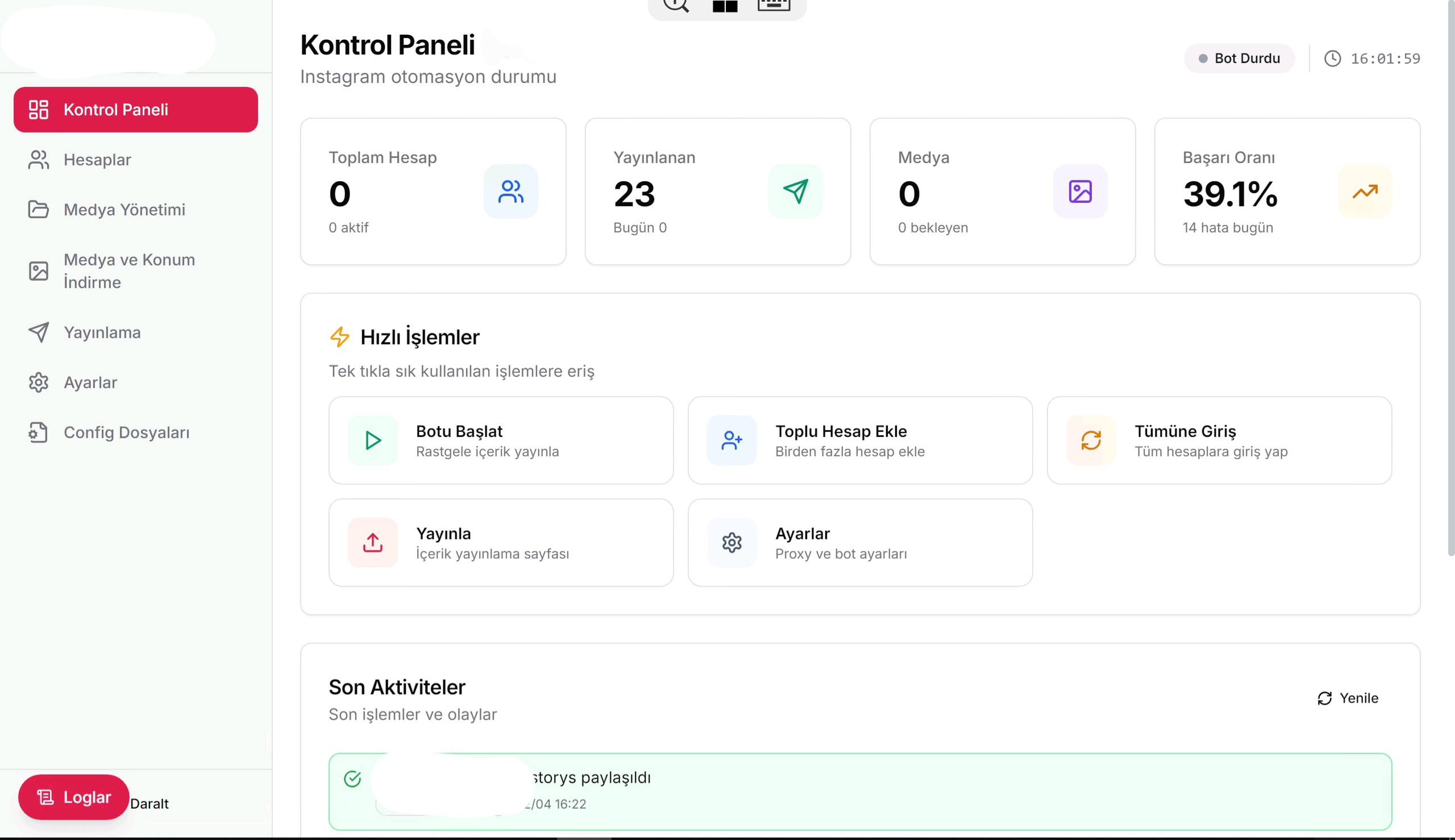1455x840 pixels.
Task: Click the Bot Durdu status badge
Action: click(x=1239, y=59)
